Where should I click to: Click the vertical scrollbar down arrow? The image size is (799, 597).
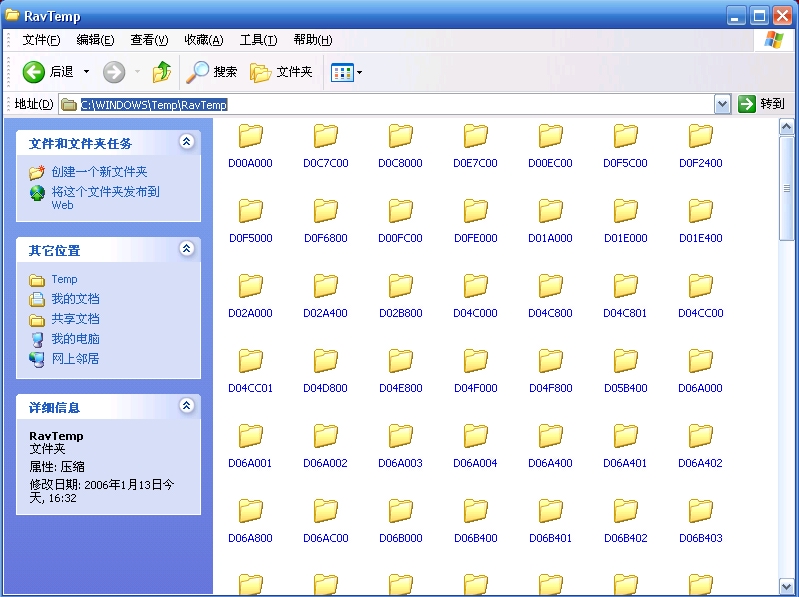coord(786,587)
